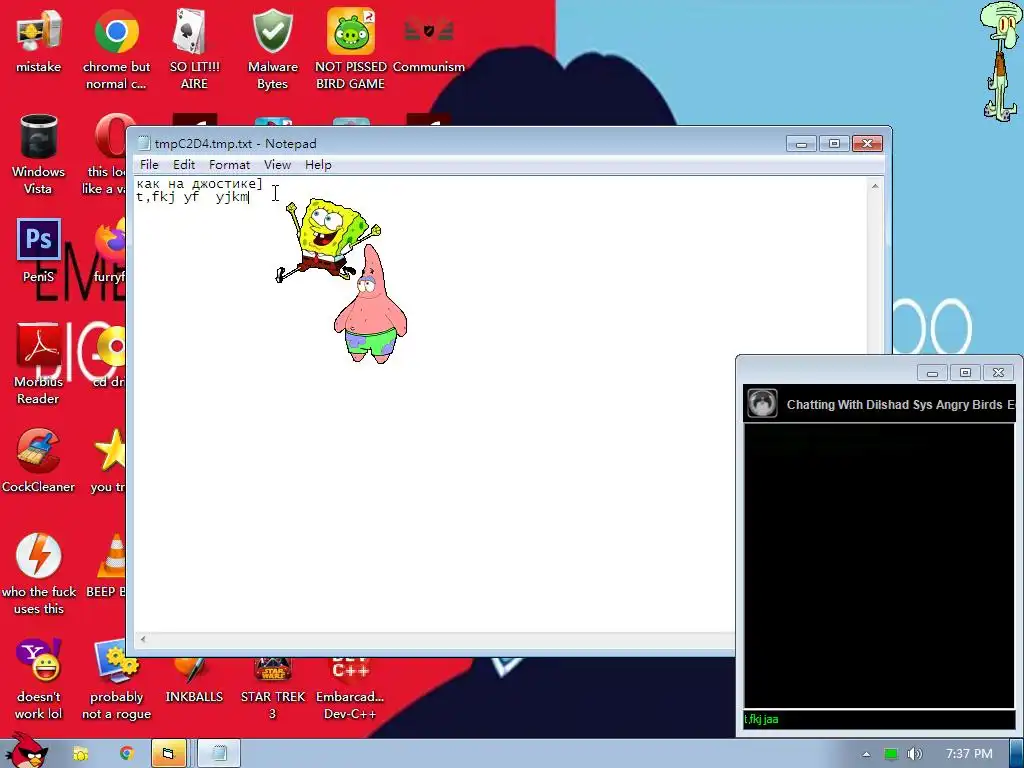
Task: Launch the 'BEEP B' VLC cone icon
Action: click(106, 566)
